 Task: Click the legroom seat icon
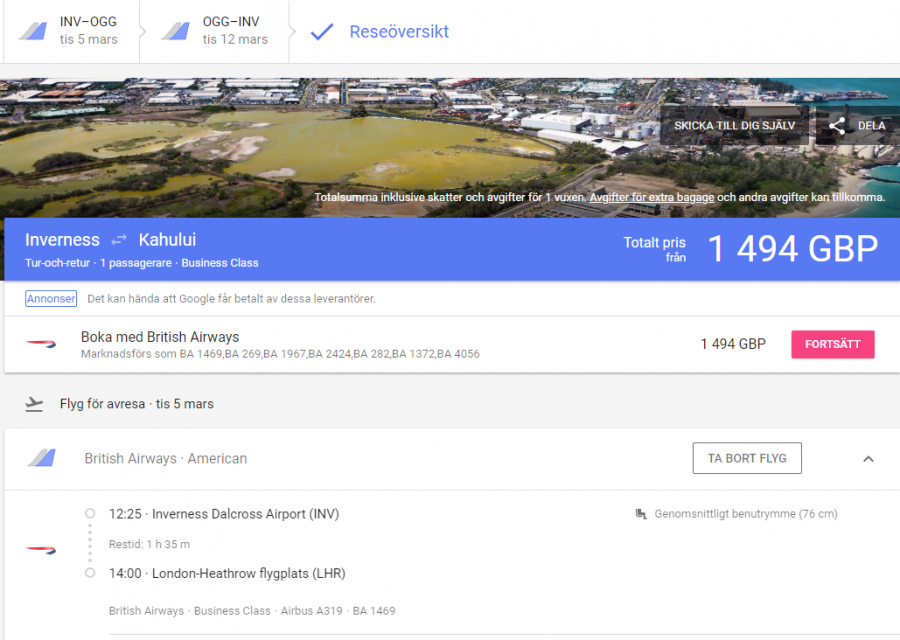[640, 514]
